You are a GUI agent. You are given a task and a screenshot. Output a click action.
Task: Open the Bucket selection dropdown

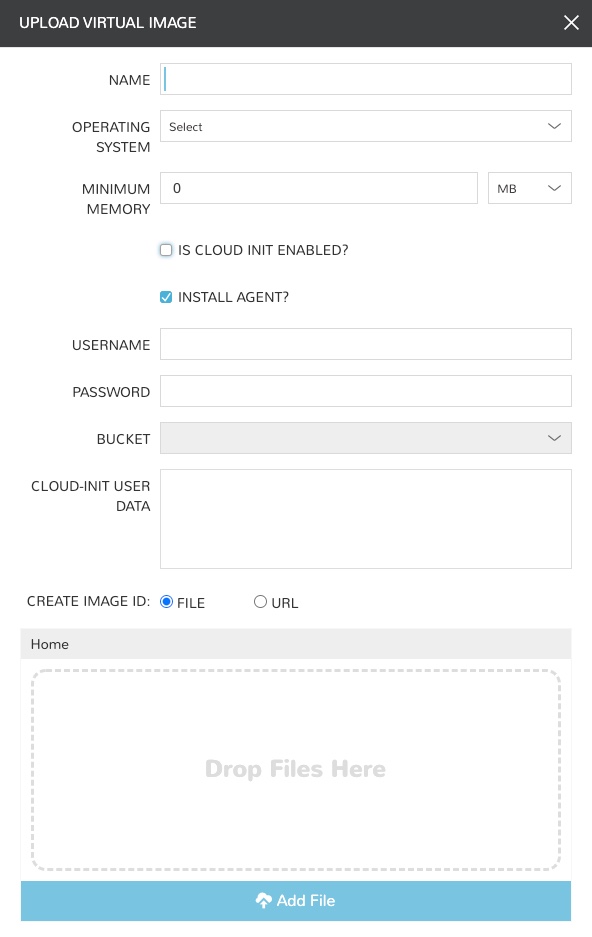pos(366,438)
